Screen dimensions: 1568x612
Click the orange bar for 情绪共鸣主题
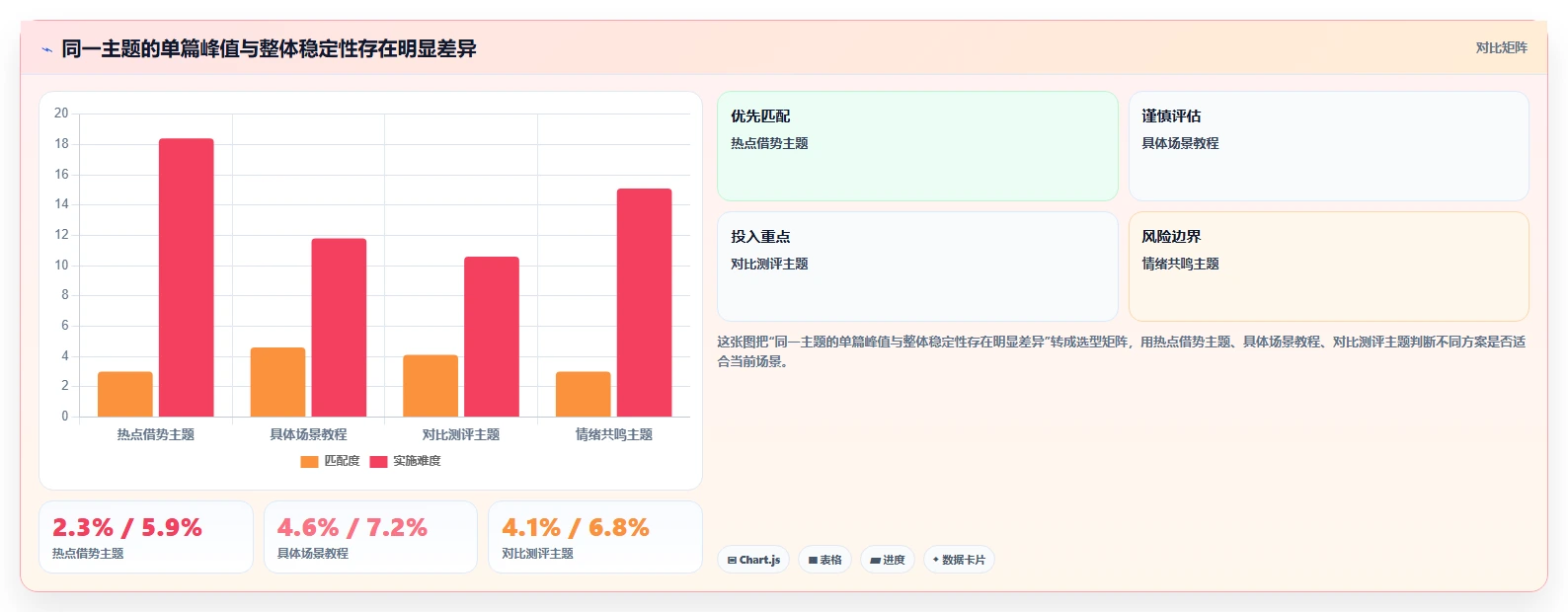(583, 394)
